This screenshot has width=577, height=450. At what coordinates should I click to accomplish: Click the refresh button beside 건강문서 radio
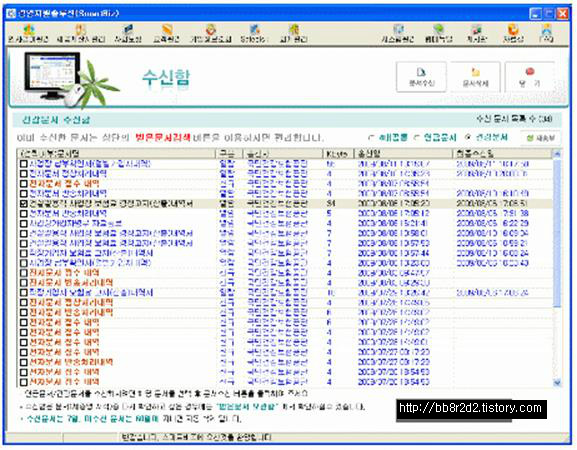point(541,138)
